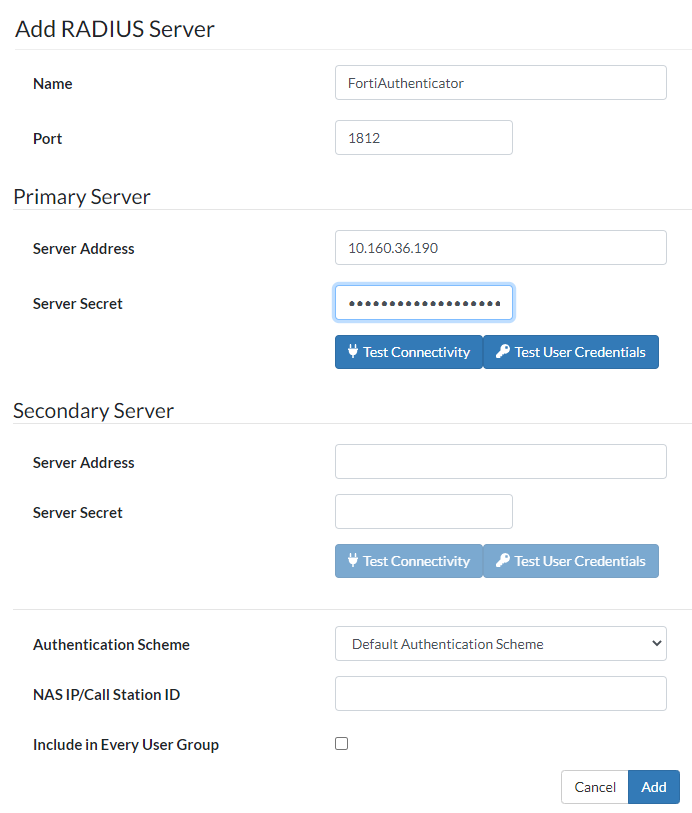Click the Secondary Server Address field
The height and width of the screenshot is (813, 692).
point(500,461)
